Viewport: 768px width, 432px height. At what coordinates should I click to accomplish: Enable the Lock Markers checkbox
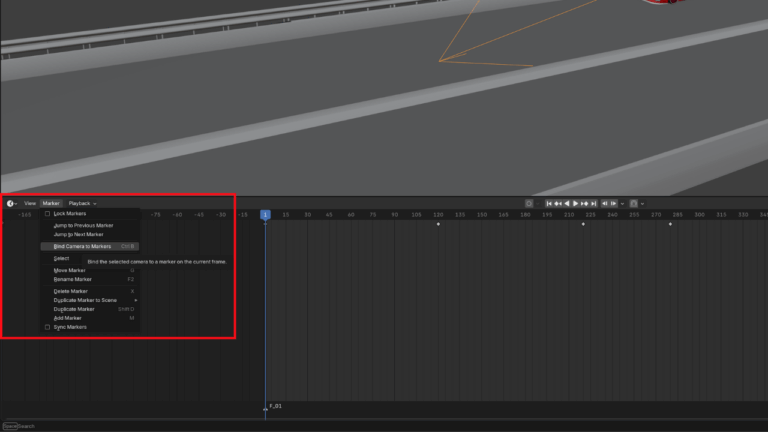pos(48,214)
